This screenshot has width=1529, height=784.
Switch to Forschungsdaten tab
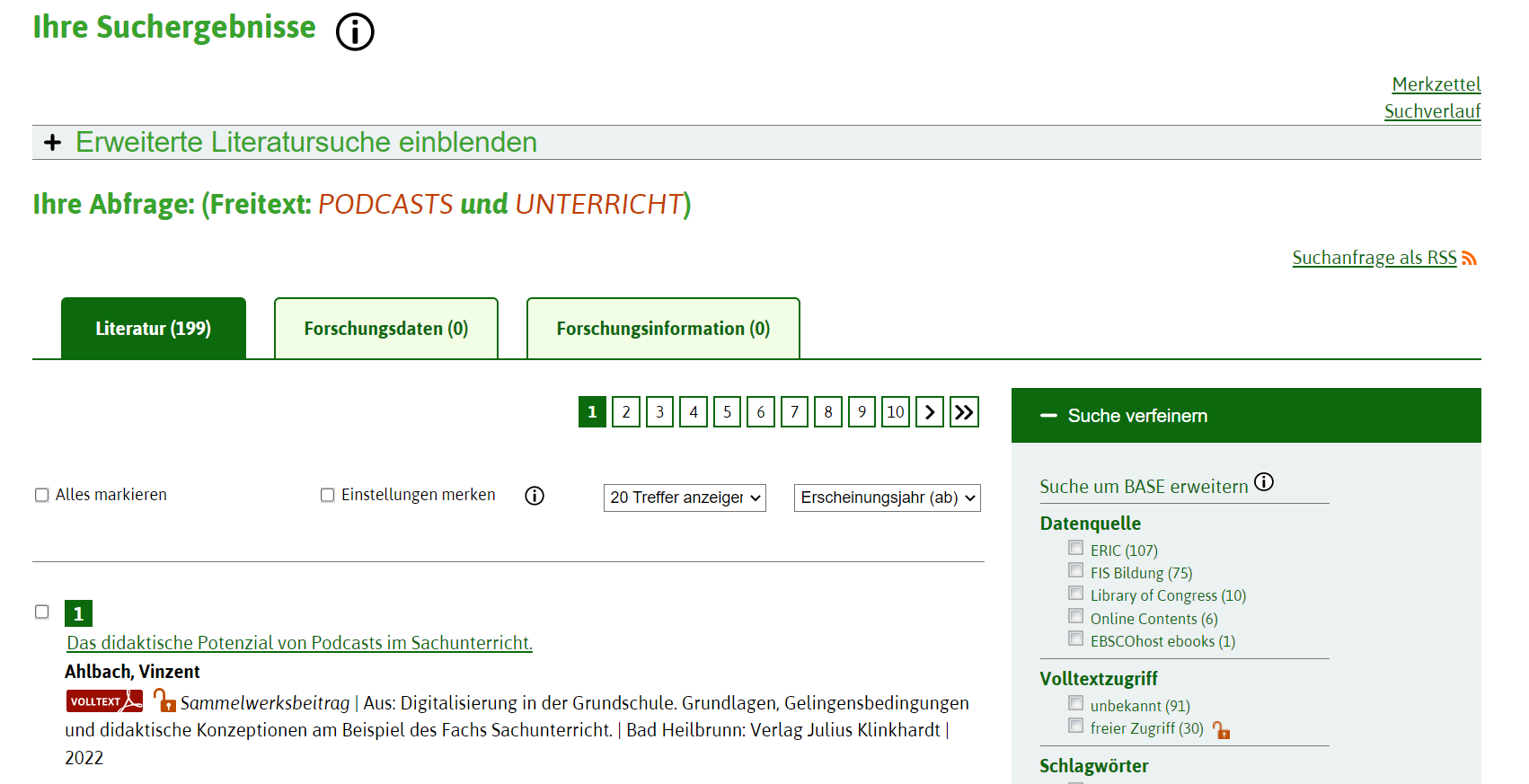tap(386, 329)
